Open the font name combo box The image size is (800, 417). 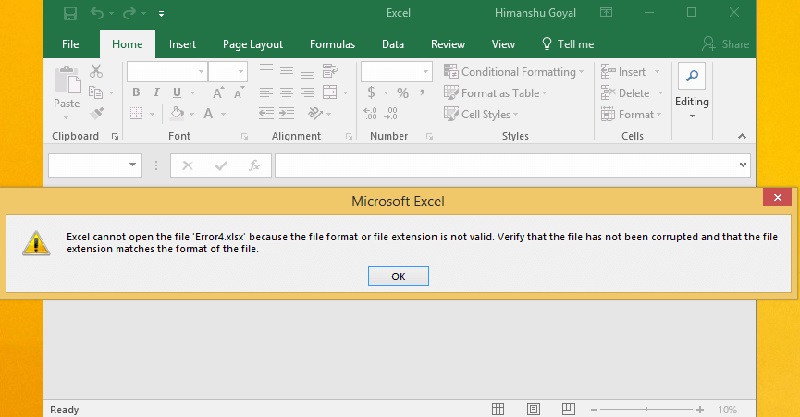pyautogui.click(x=167, y=72)
